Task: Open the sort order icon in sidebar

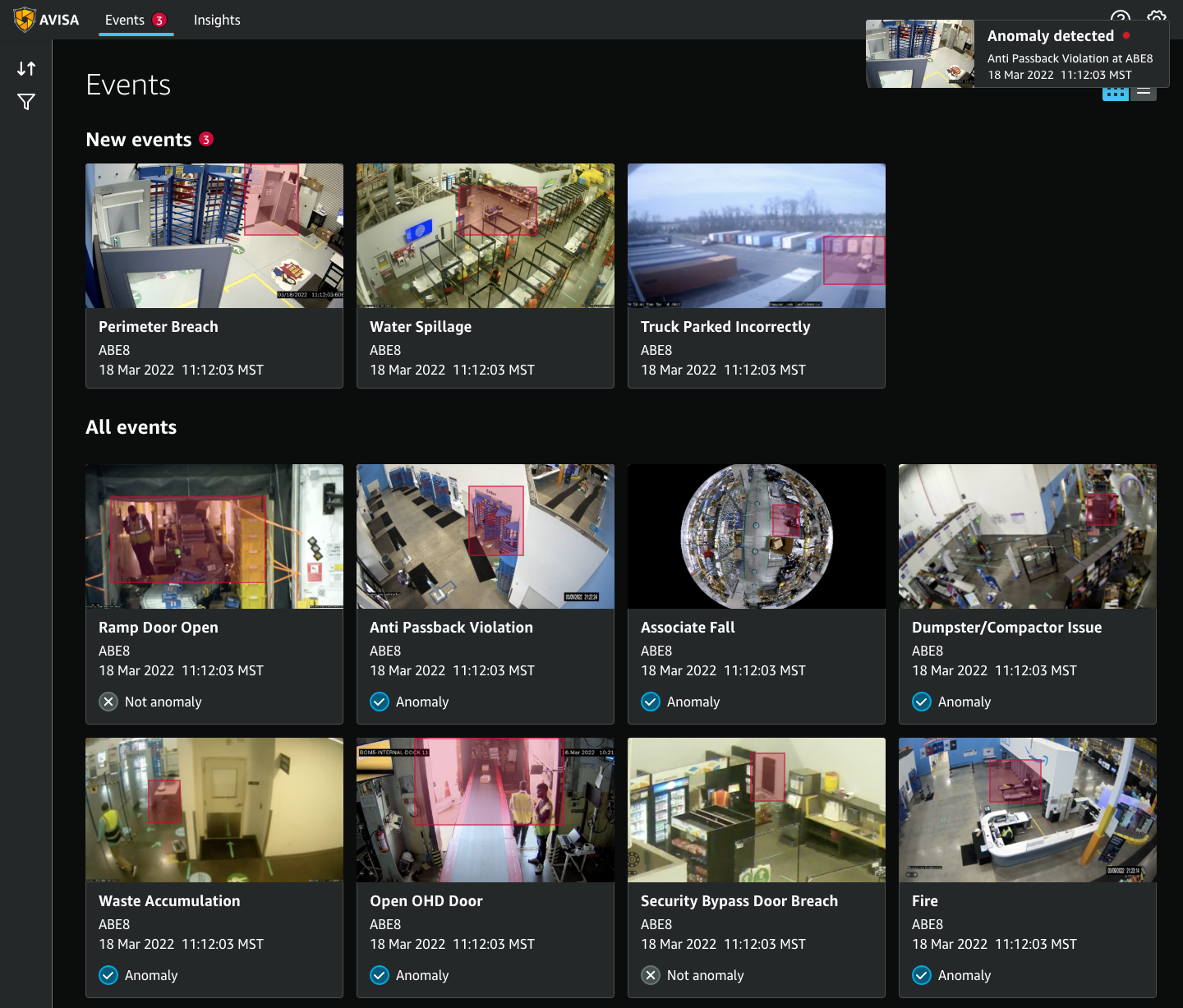Action: (x=26, y=69)
